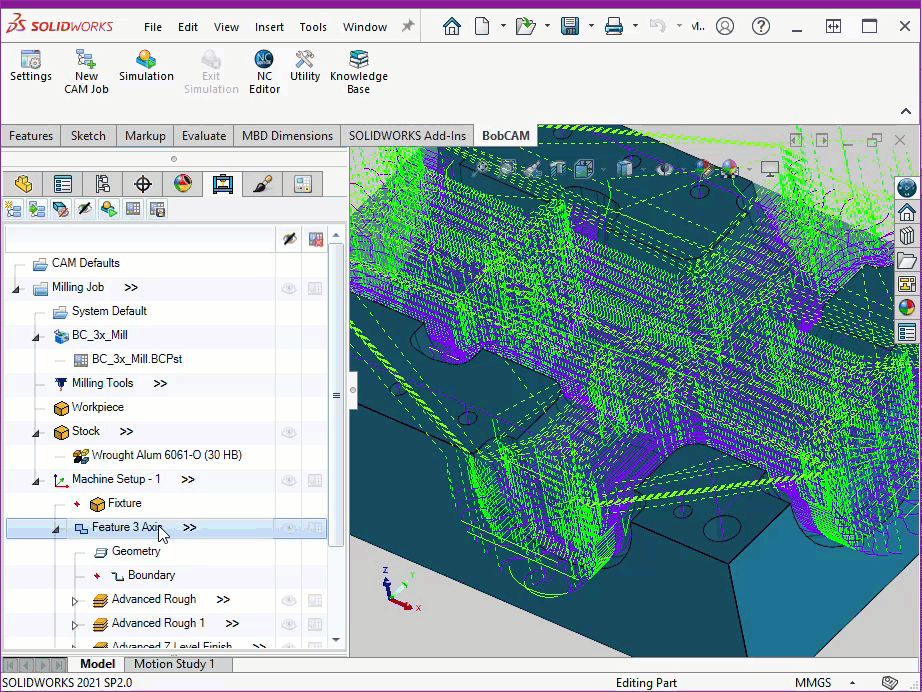Switch to BobCAM CAM tree tab

[223, 184]
